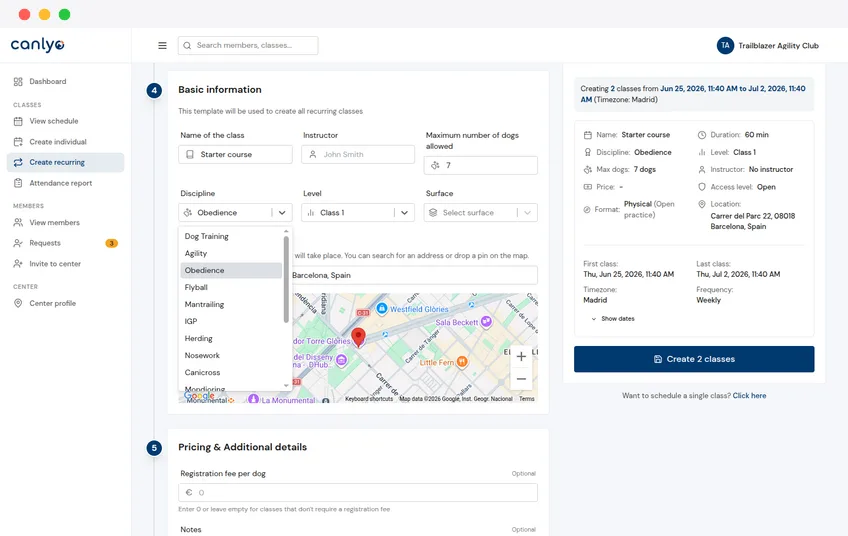
Task: Open the Level dropdown
Action: (358, 213)
